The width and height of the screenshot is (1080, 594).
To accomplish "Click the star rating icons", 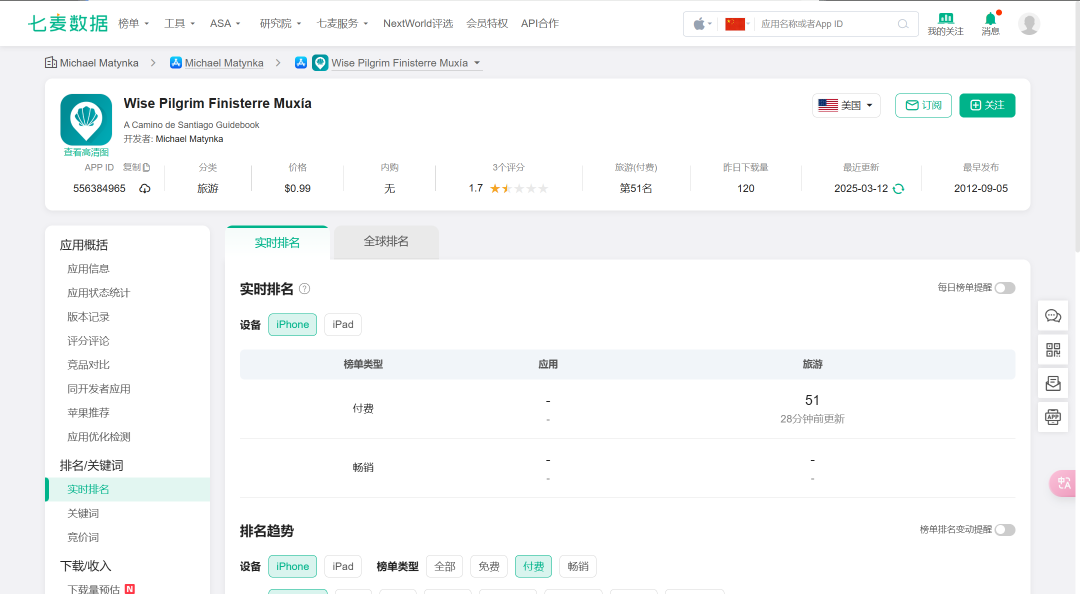I will [x=519, y=189].
